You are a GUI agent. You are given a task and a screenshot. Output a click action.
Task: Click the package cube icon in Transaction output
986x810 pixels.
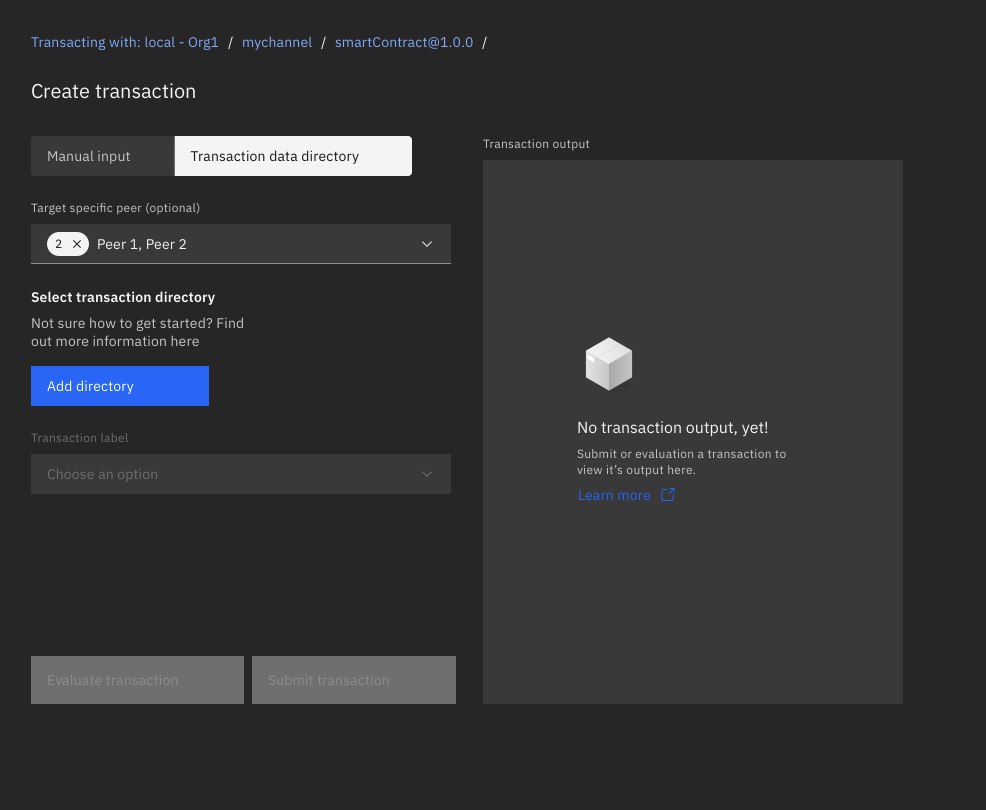tap(608, 363)
